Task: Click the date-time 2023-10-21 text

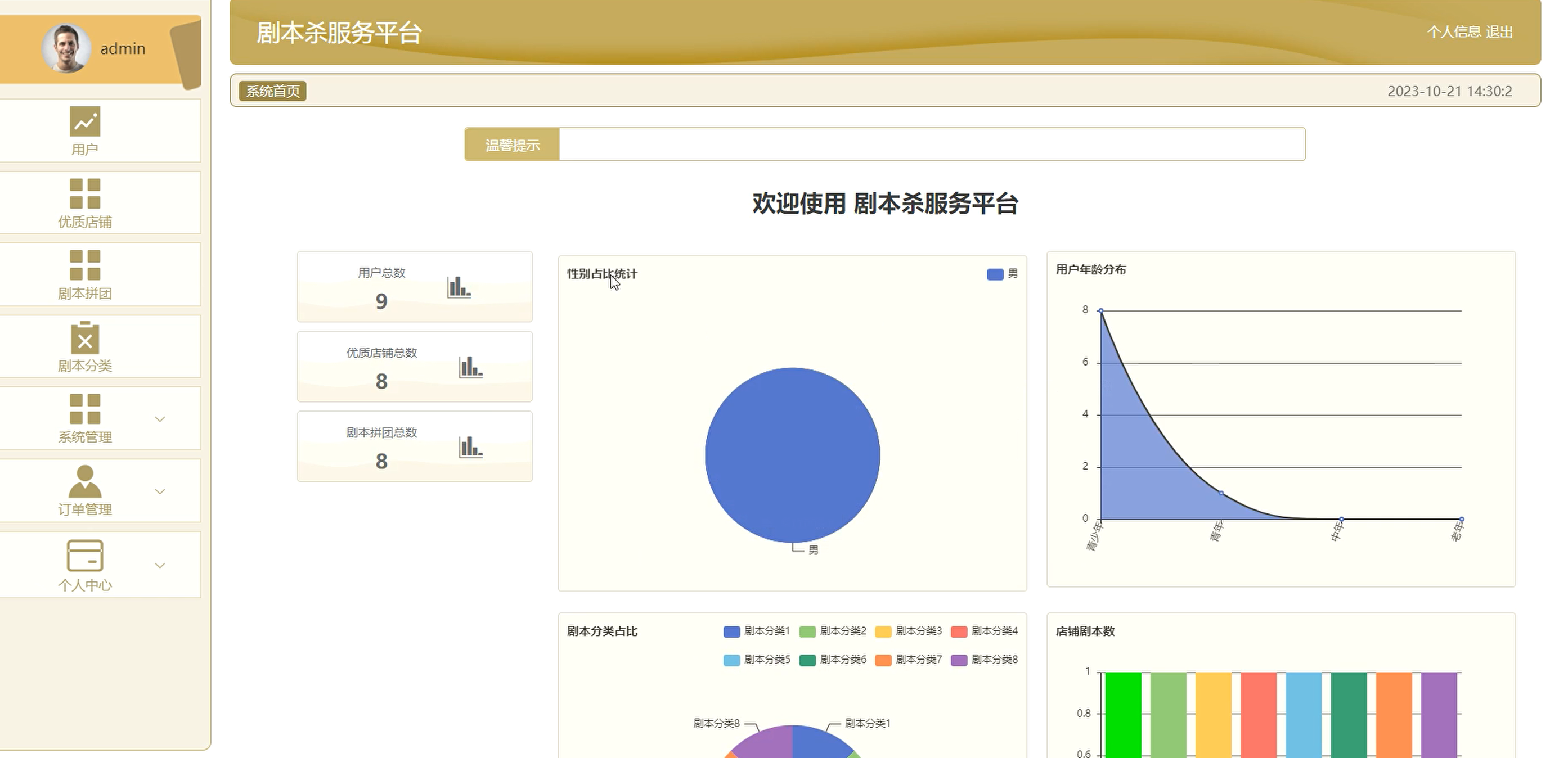Action: pos(1449,91)
